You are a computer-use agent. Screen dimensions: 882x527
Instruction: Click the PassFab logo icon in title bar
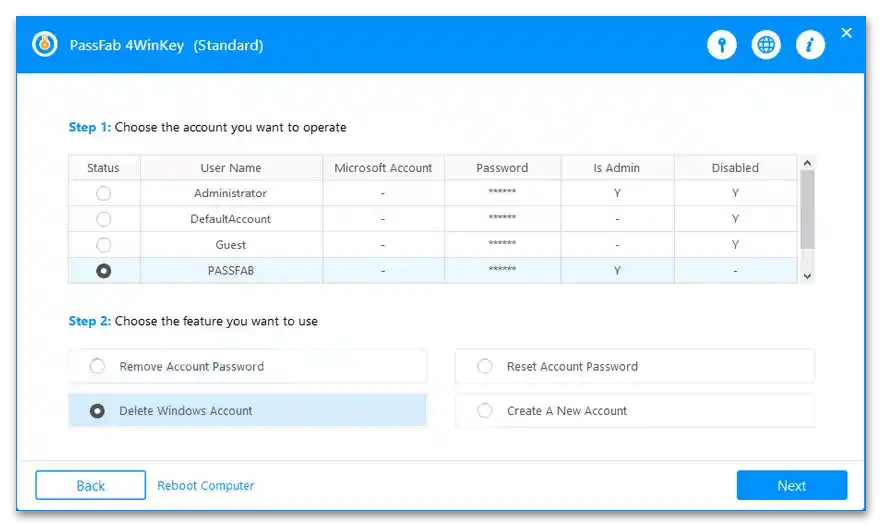pos(44,44)
